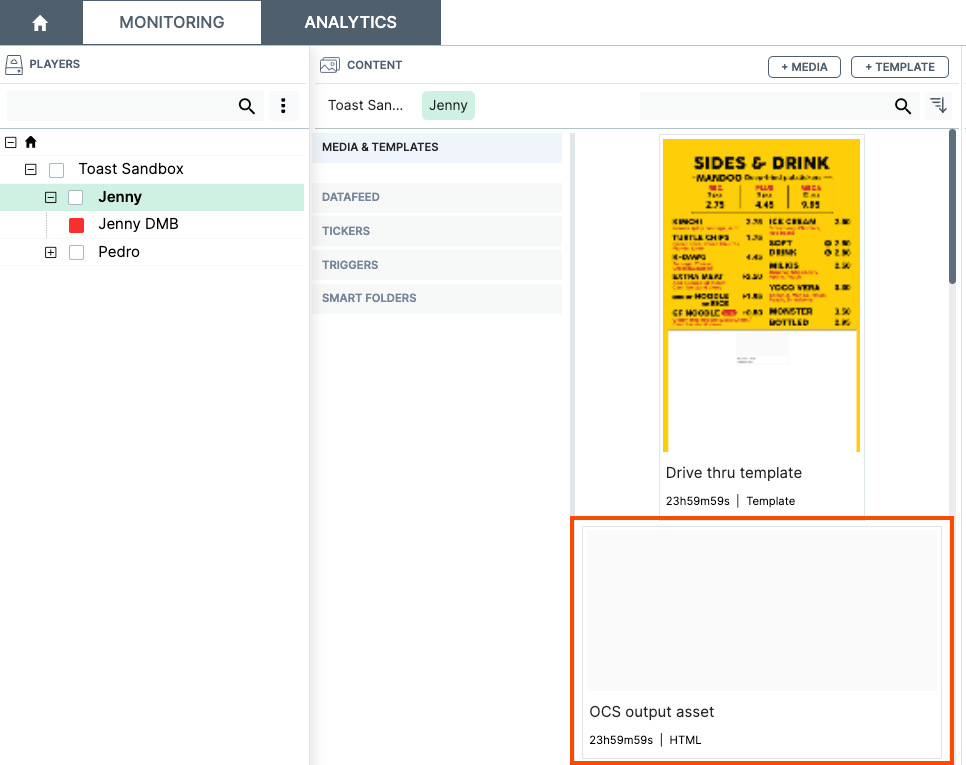The image size is (966, 765).
Task: Collapse the Toast Sandbox tree node
Action: pos(30,169)
